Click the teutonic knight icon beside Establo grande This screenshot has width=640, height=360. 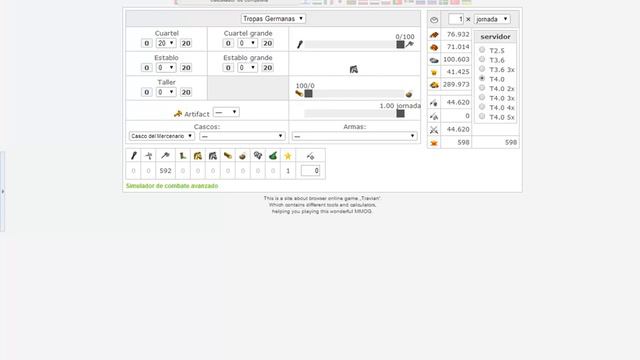[x=354, y=69]
